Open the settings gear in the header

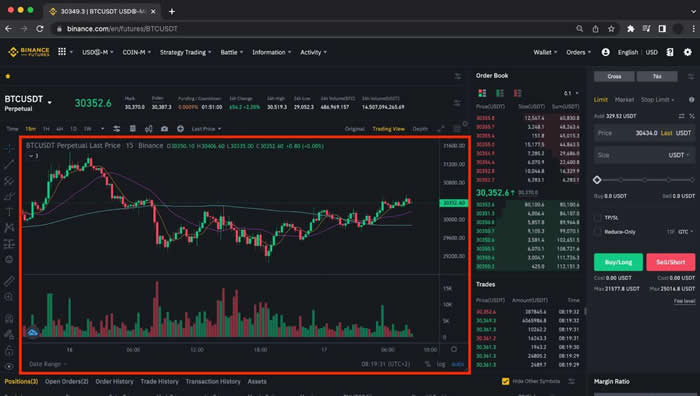[688, 52]
